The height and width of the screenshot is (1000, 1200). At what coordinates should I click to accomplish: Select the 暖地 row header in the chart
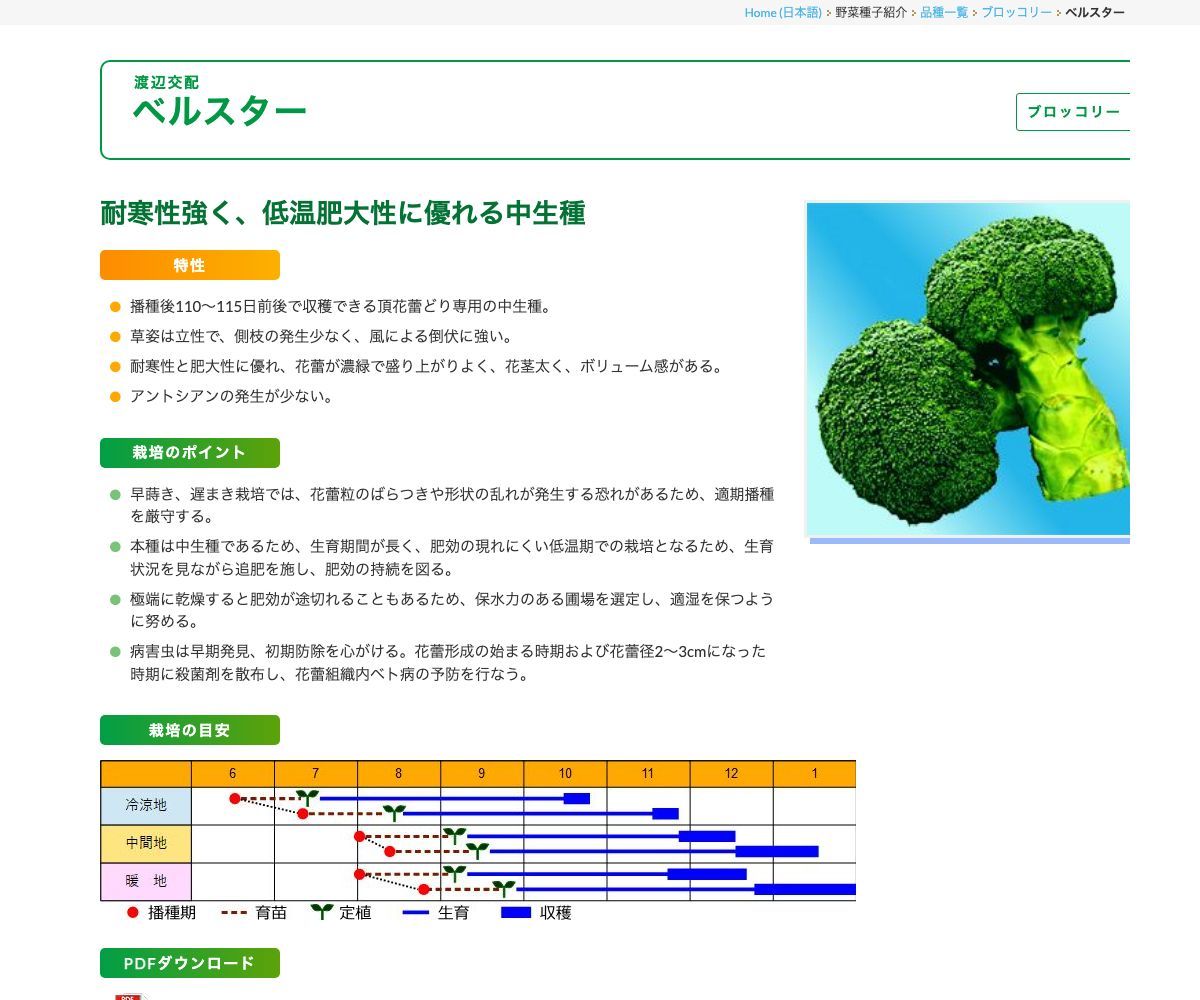tap(146, 881)
